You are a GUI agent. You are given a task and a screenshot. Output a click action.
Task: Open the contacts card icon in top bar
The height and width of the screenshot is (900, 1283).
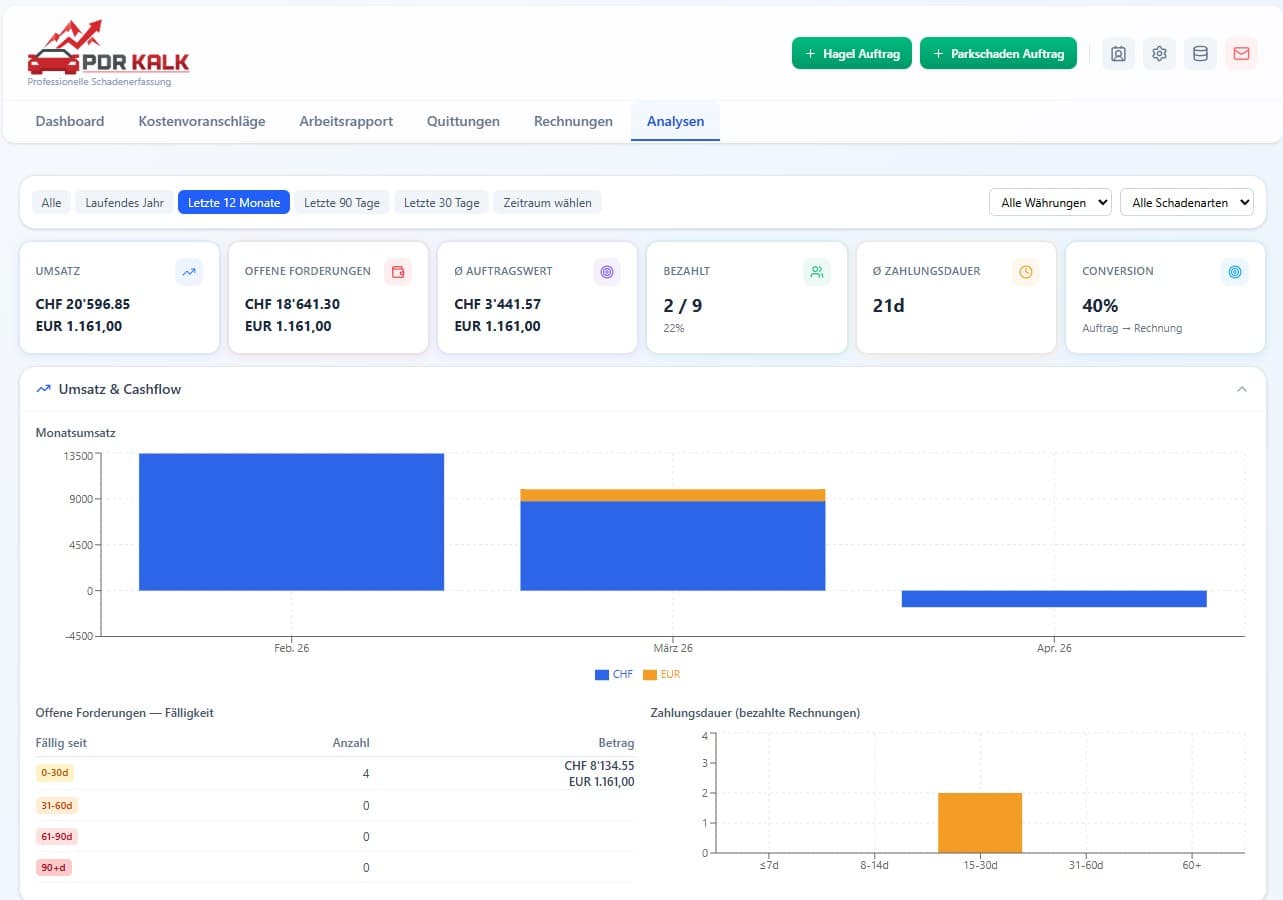point(1117,53)
